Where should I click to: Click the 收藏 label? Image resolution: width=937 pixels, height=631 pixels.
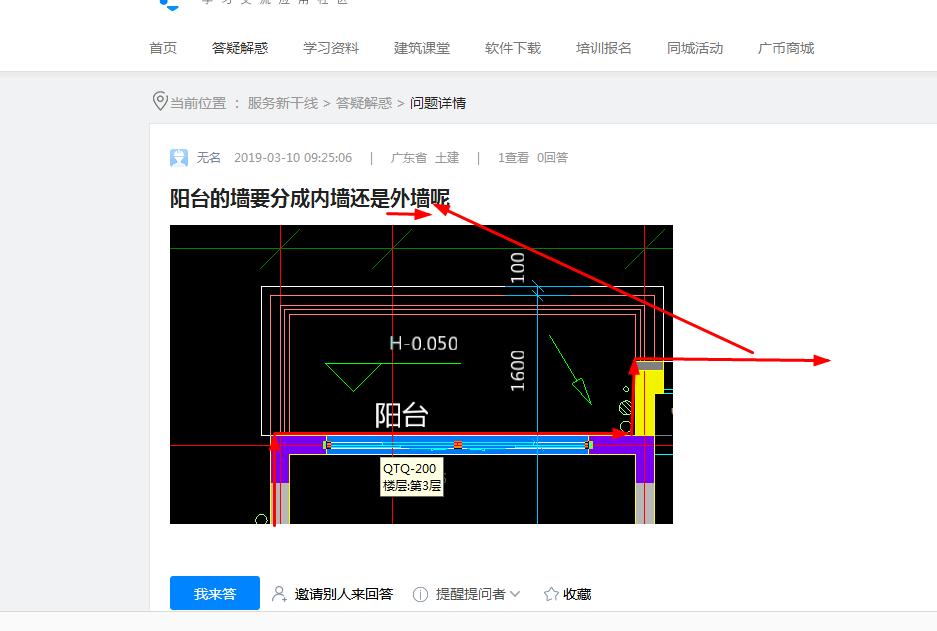pyautogui.click(x=577, y=594)
